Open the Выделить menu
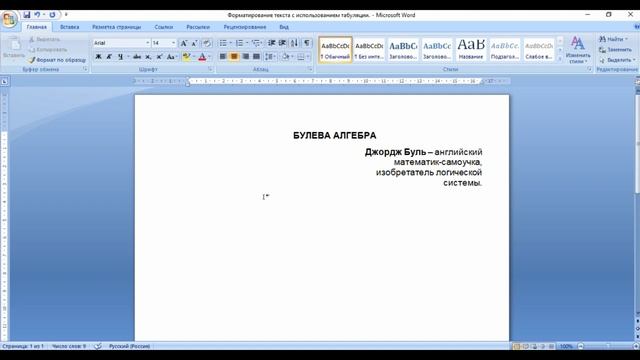The height and width of the screenshot is (360, 640). [x=617, y=60]
